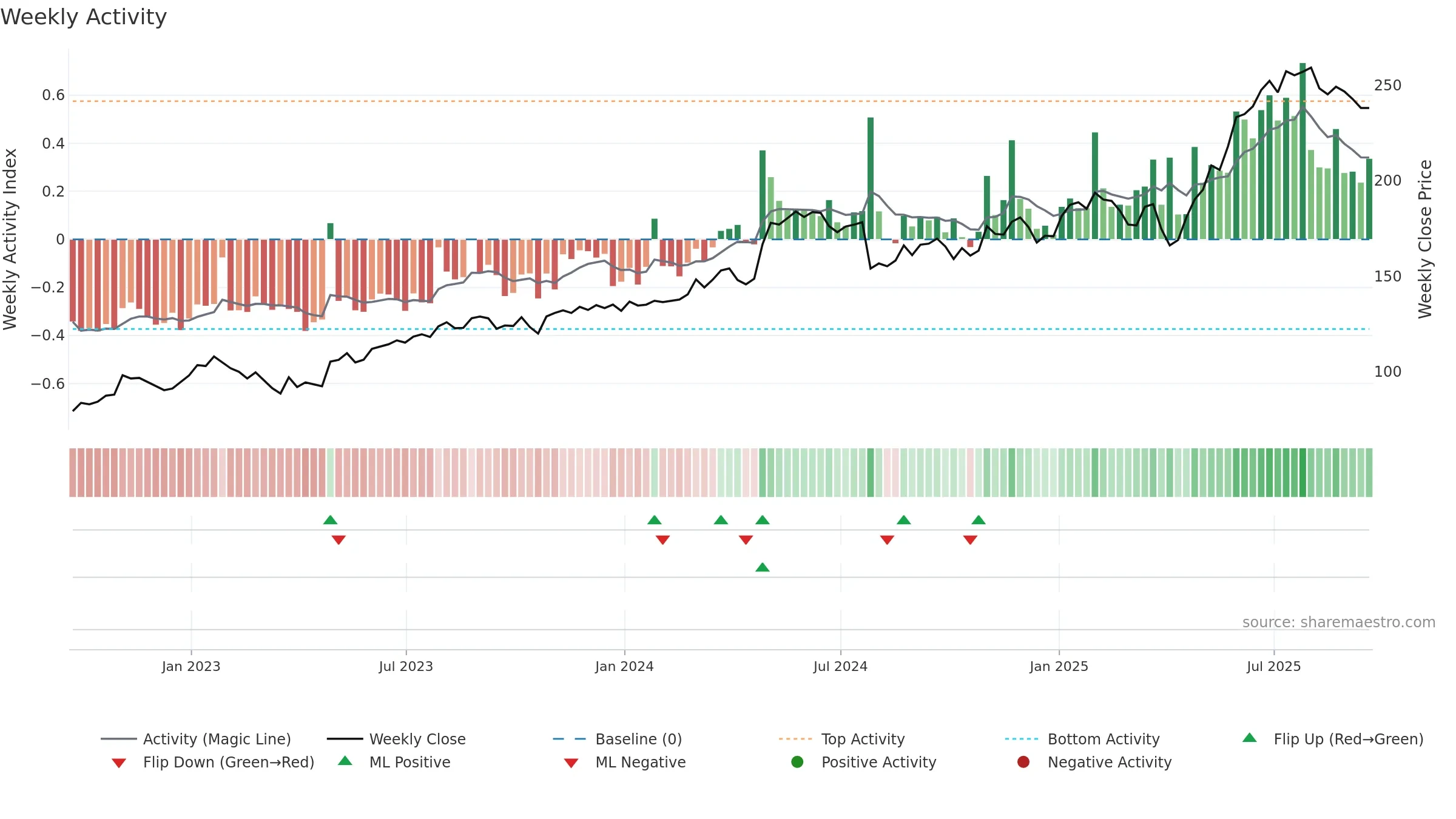The height and width of the screenshot is (819, 1456).
Task: Click the −0.6 activity axis tick label
Action: pos(48,383)
